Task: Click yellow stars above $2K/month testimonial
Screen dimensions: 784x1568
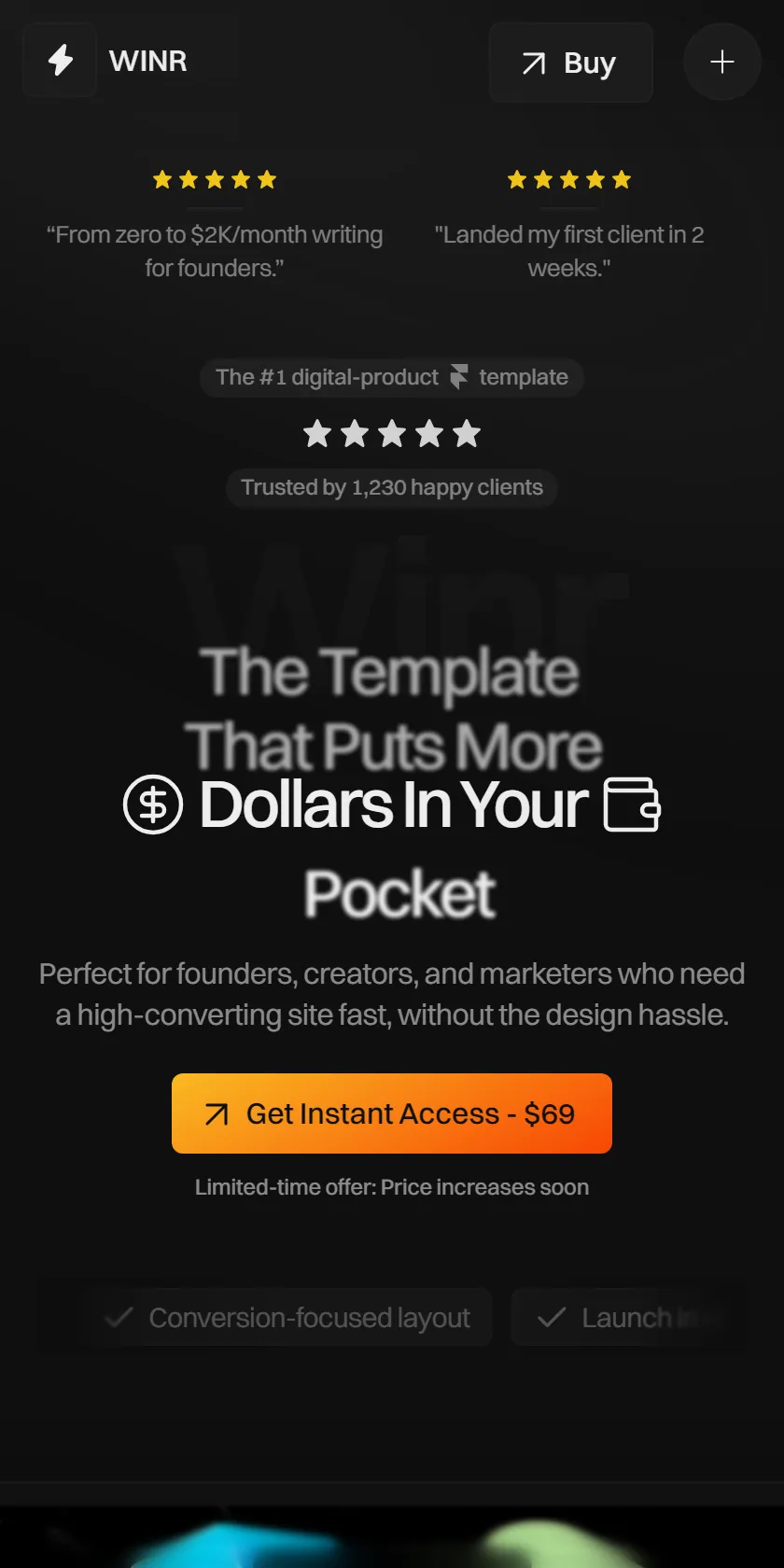Action: pyautogui.click(x=215, y=179)
